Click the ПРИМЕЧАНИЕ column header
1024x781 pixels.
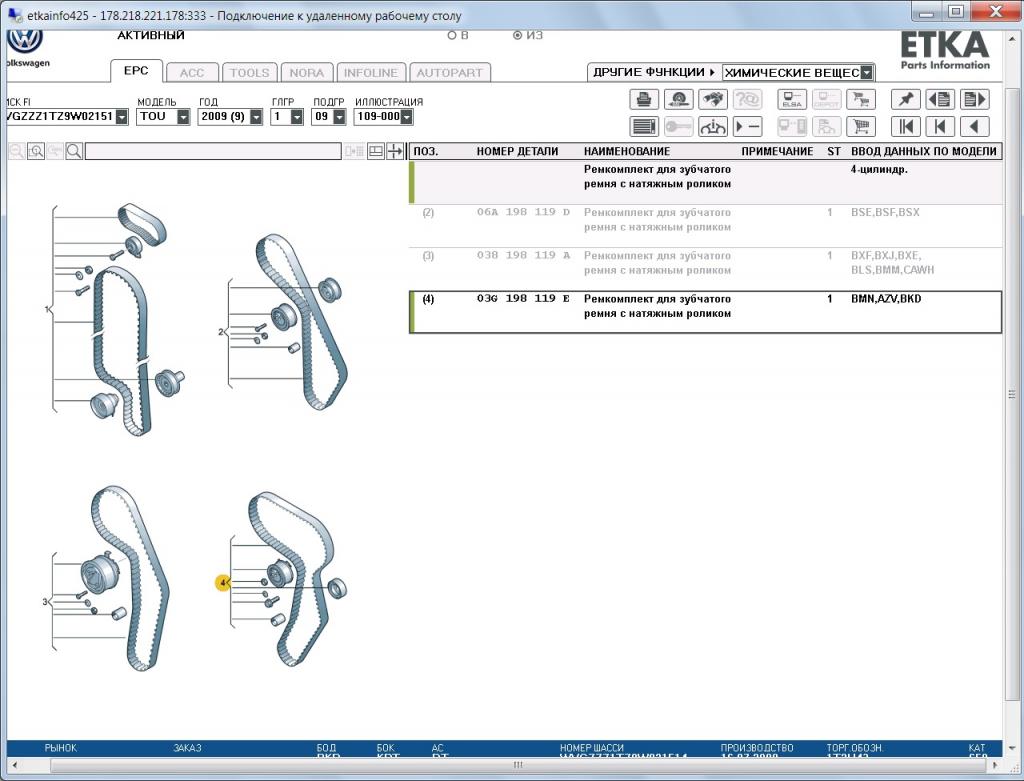pyautogui.click(x=777, y=151)
